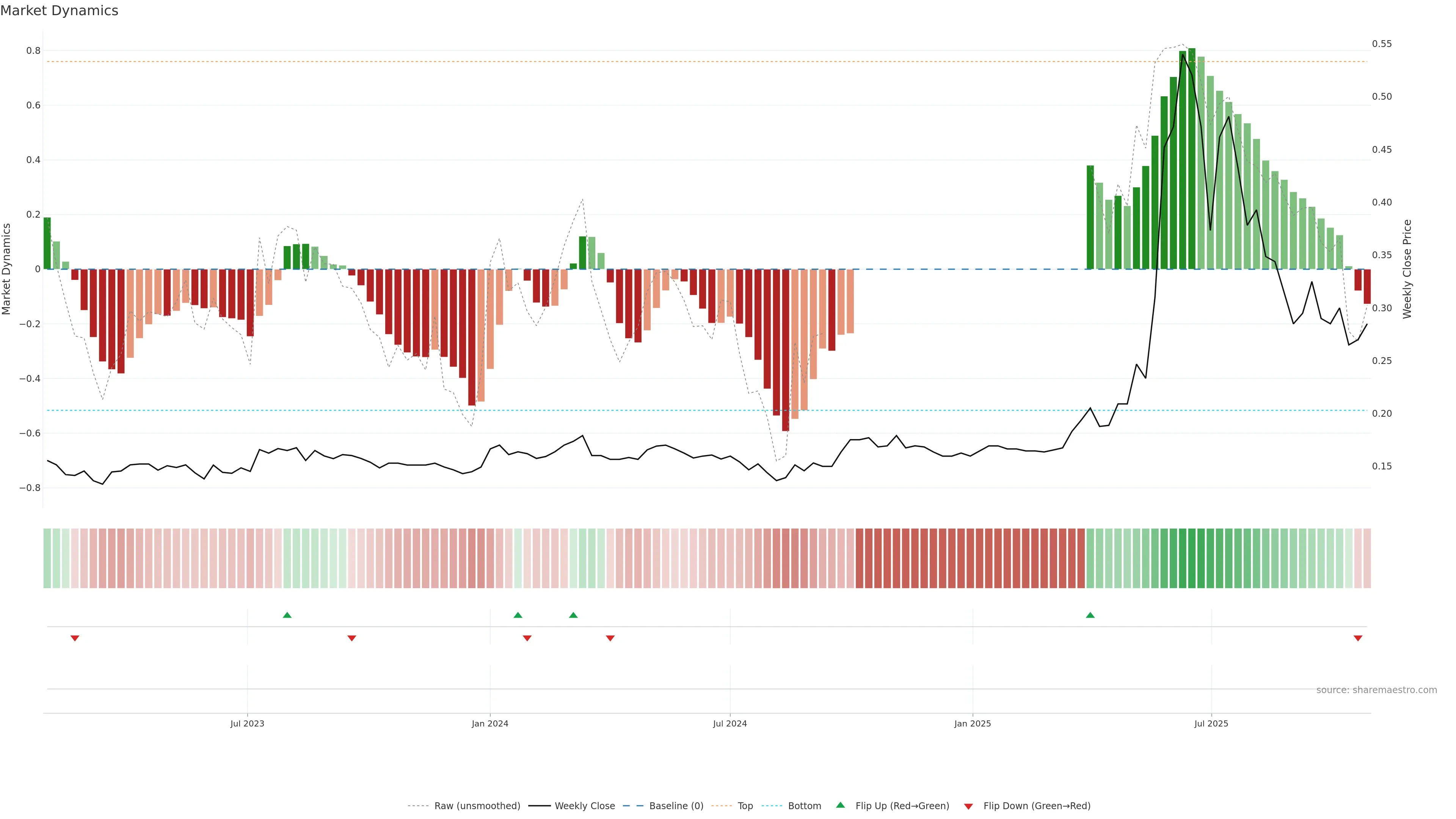The width and height of the screenshot is (1456, 819).
Task: Click the green flip-up marker after Jul 2023
Action: (x=287, y=615)
